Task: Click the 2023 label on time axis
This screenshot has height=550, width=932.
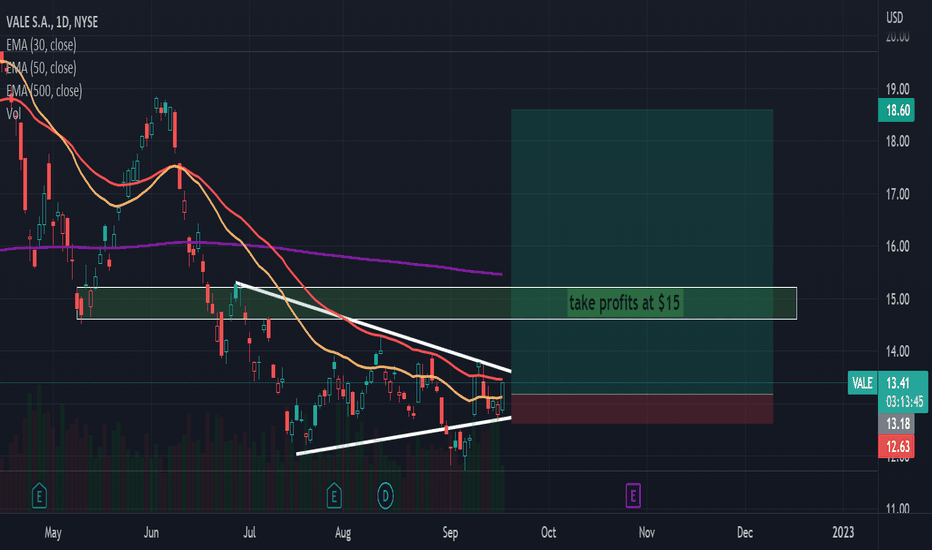Action: click(x=843, y=532)
